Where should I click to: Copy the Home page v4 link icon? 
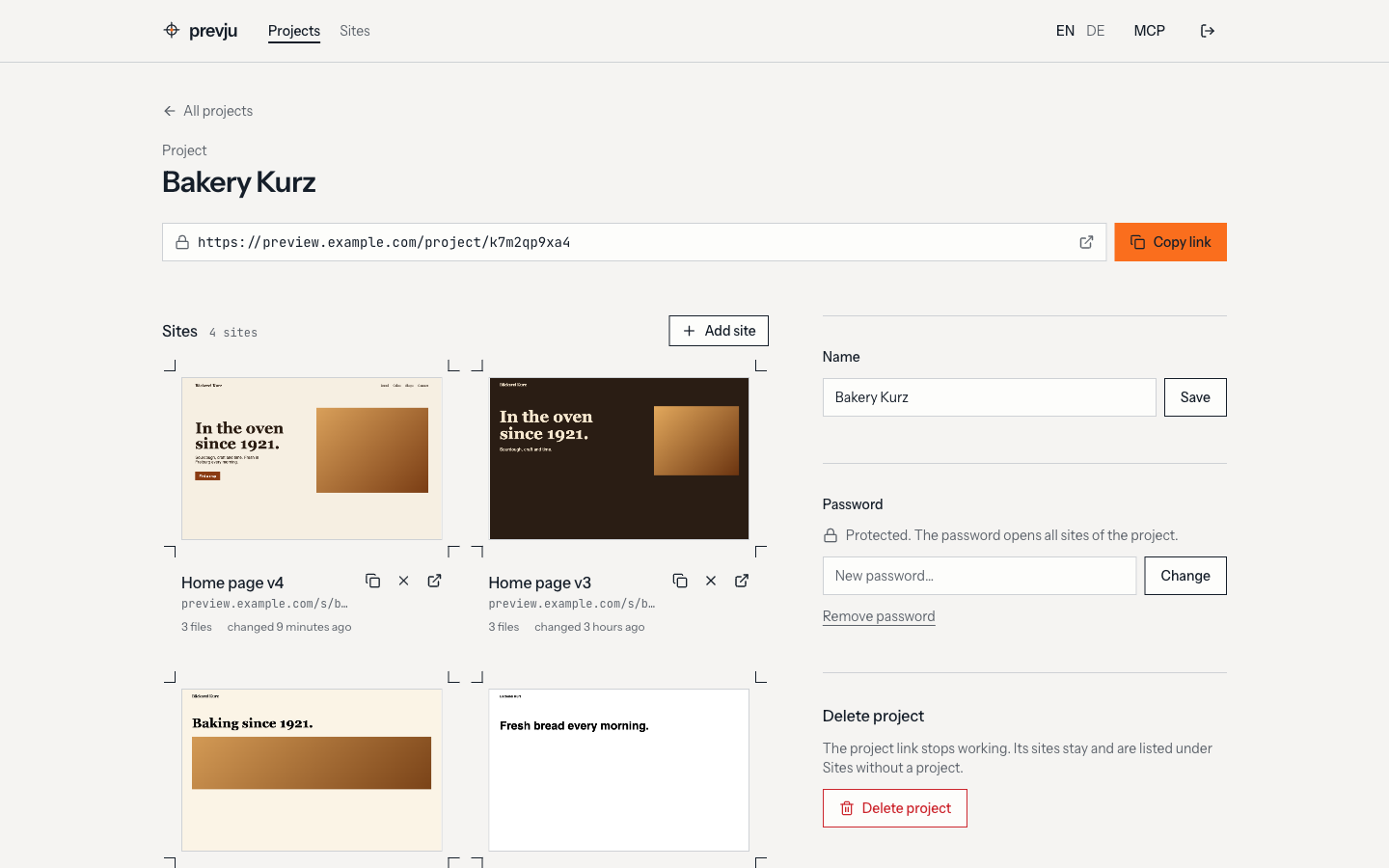373,581
